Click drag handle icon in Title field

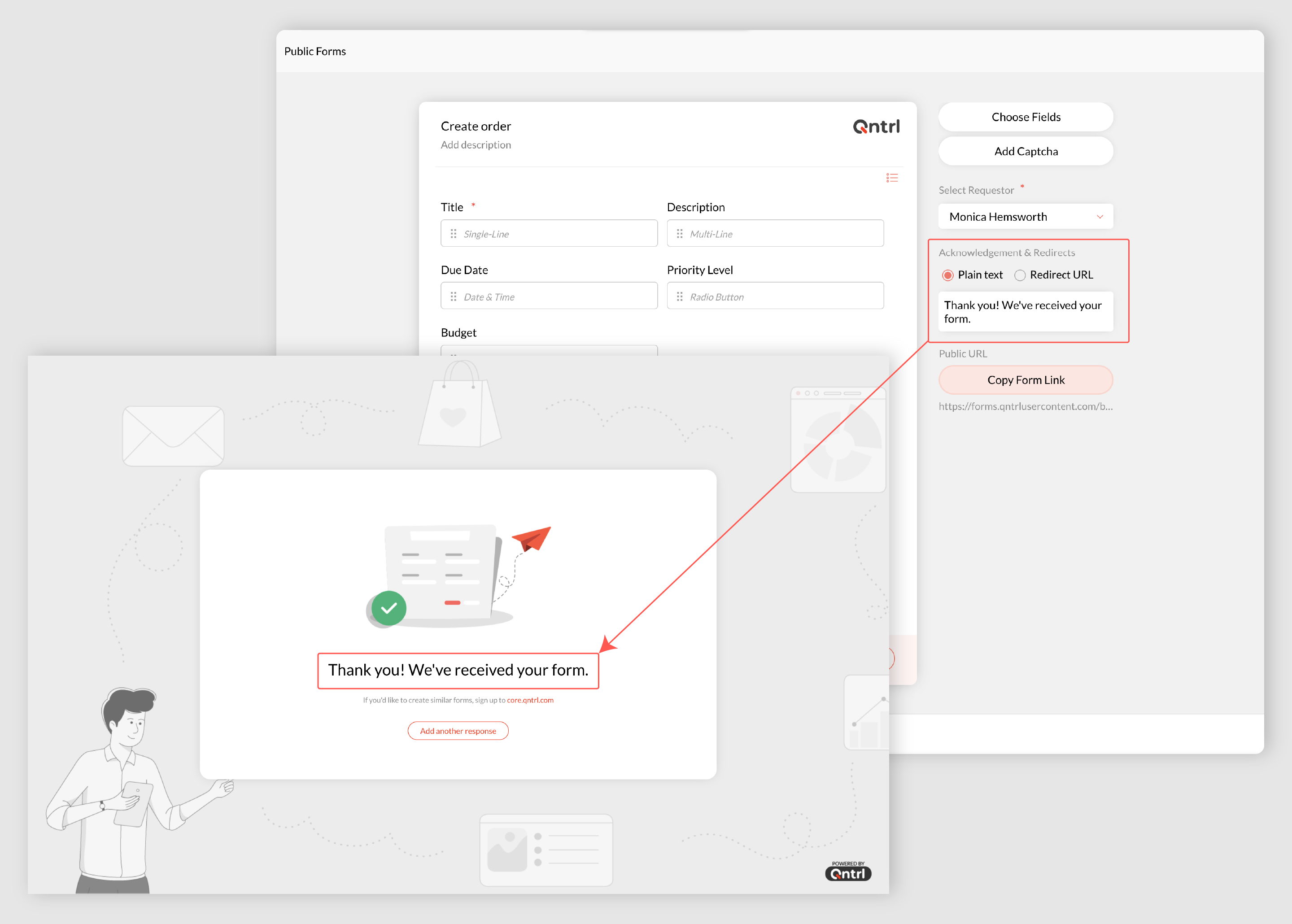click(454, 234)
